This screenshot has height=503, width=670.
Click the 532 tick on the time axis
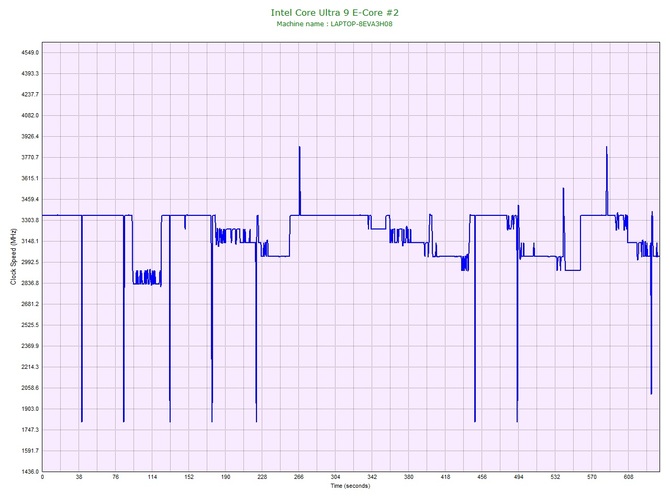[x=555, y=477]
